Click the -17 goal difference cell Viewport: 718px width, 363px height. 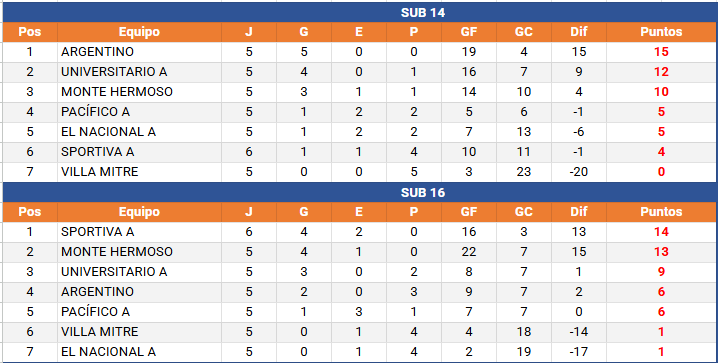[579, 352]
